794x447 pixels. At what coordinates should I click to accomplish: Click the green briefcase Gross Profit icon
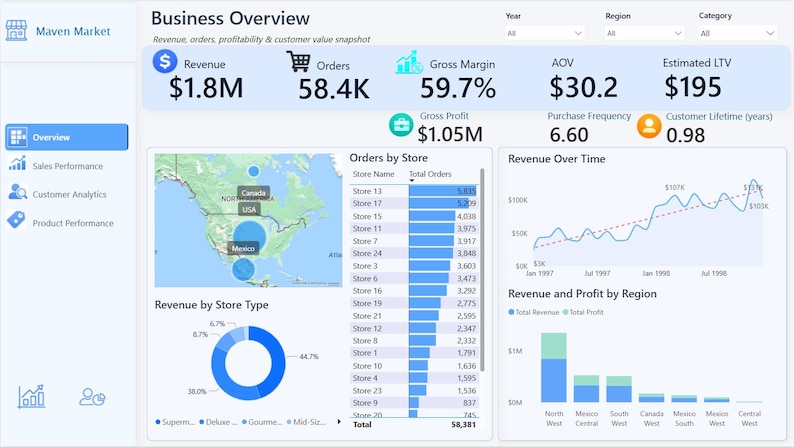click(401, 125)
